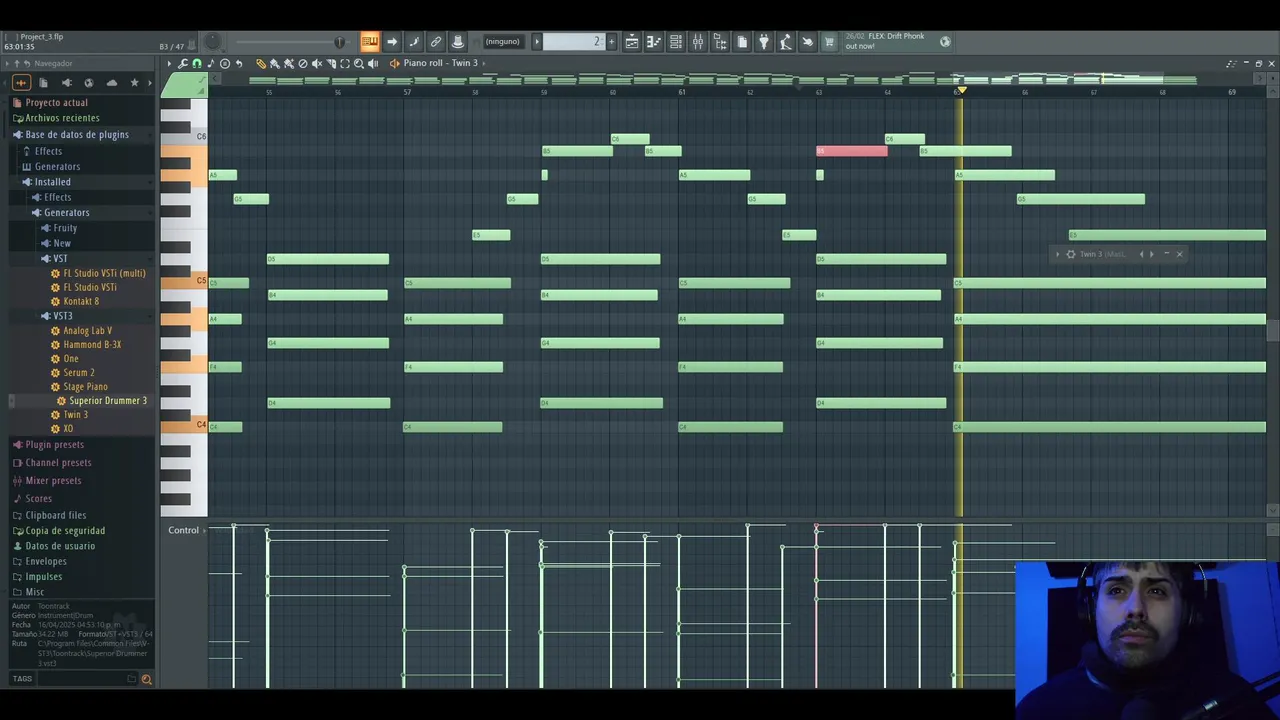The height and width of the screenshot is (720, 1280).
Task: Add new pattern with plus button
Action: tap(611, 41)
